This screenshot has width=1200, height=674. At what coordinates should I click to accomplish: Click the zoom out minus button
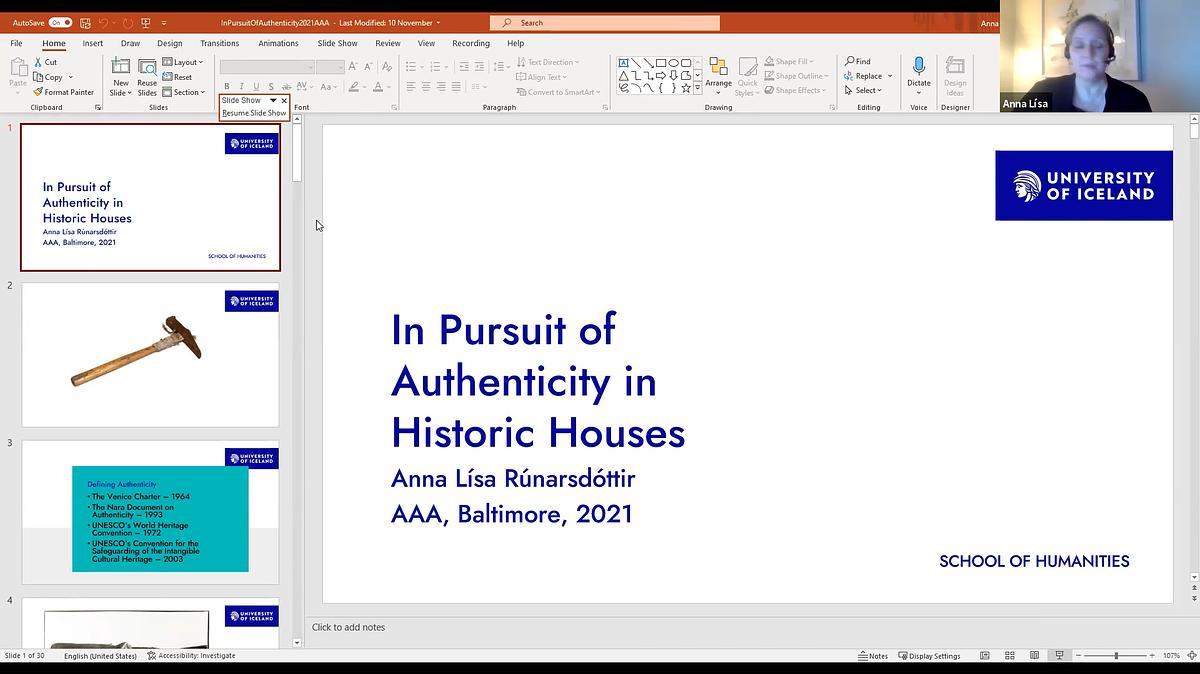tap(1078, 656)
